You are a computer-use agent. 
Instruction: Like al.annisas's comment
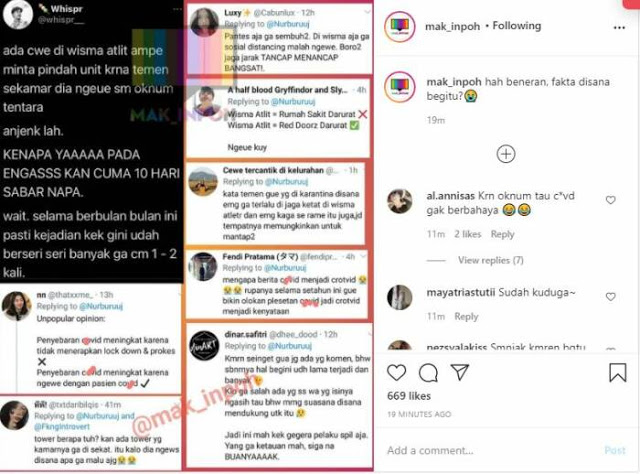point(611,200)
